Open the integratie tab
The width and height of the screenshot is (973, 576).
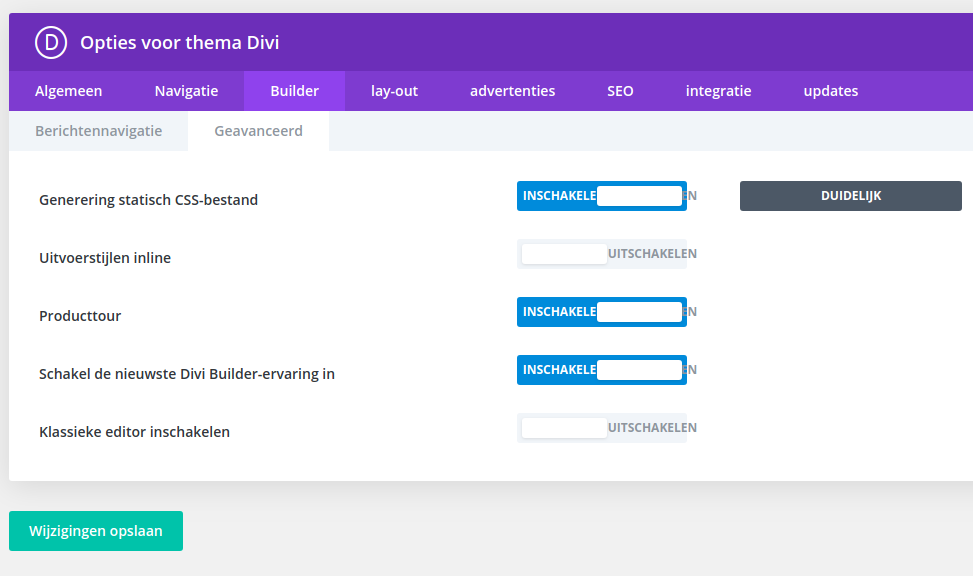718,91
